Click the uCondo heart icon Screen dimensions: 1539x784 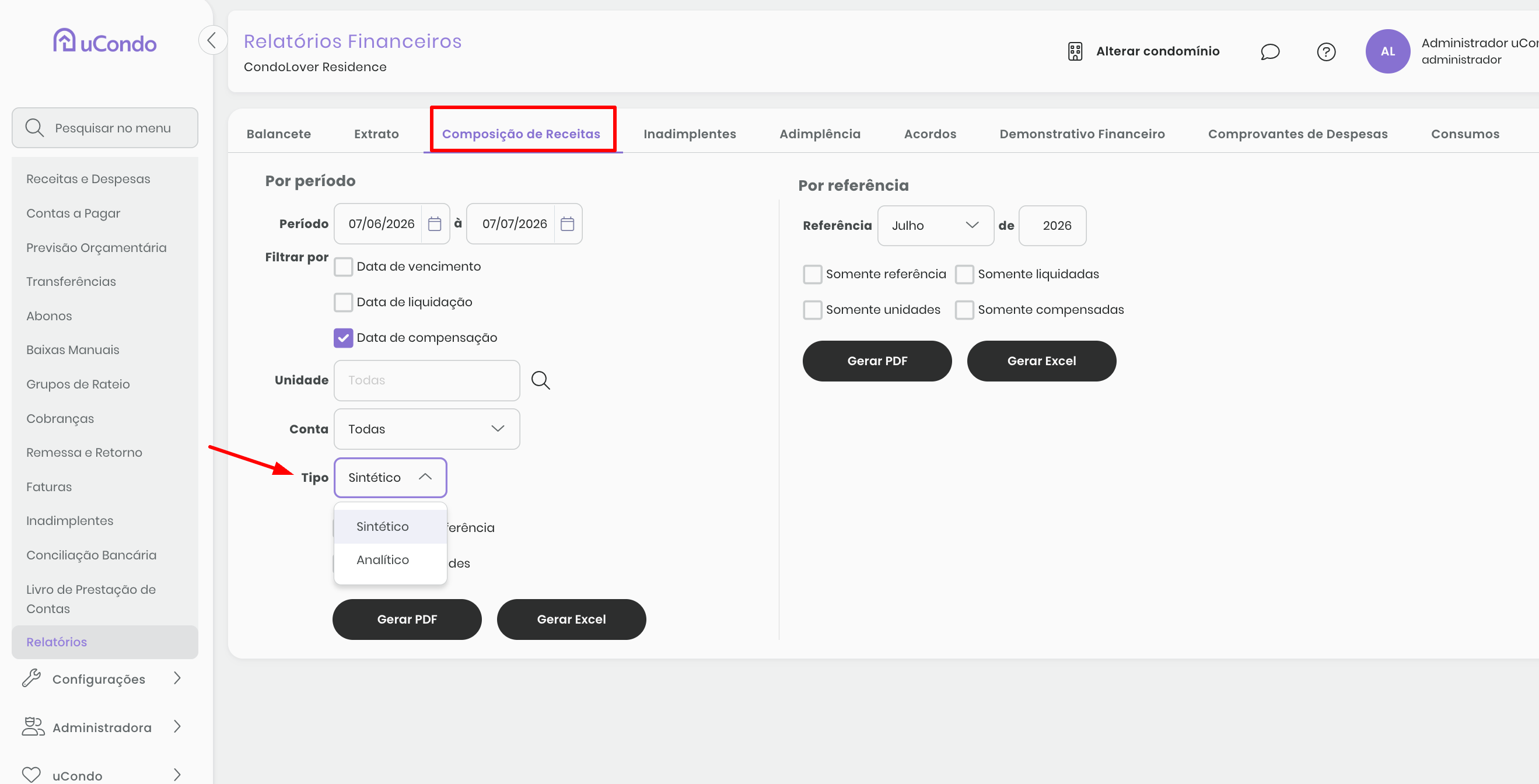click(32, 775)
